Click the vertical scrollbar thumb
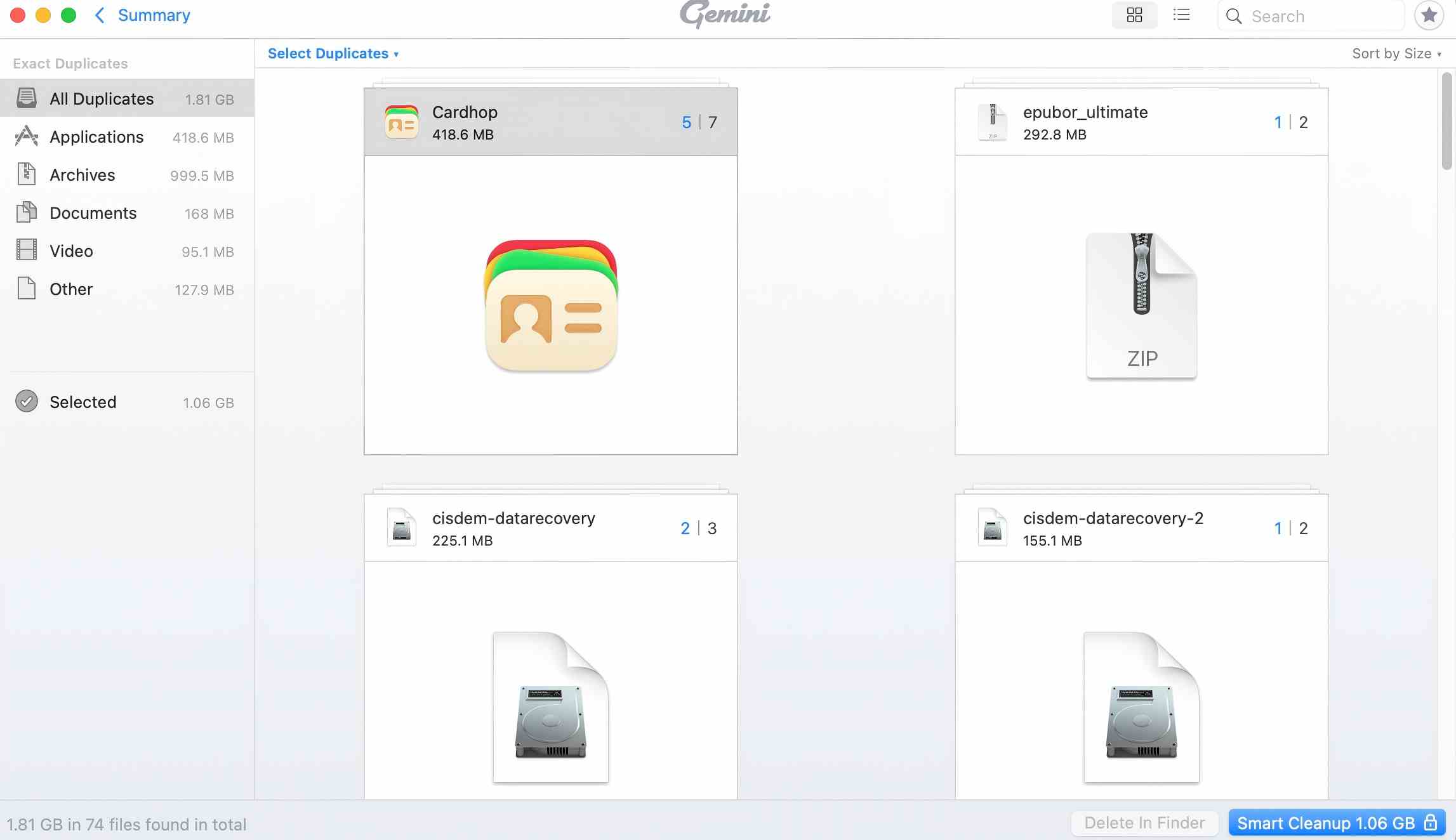This screenshot has height=840, width=1456. [1446, 121]
